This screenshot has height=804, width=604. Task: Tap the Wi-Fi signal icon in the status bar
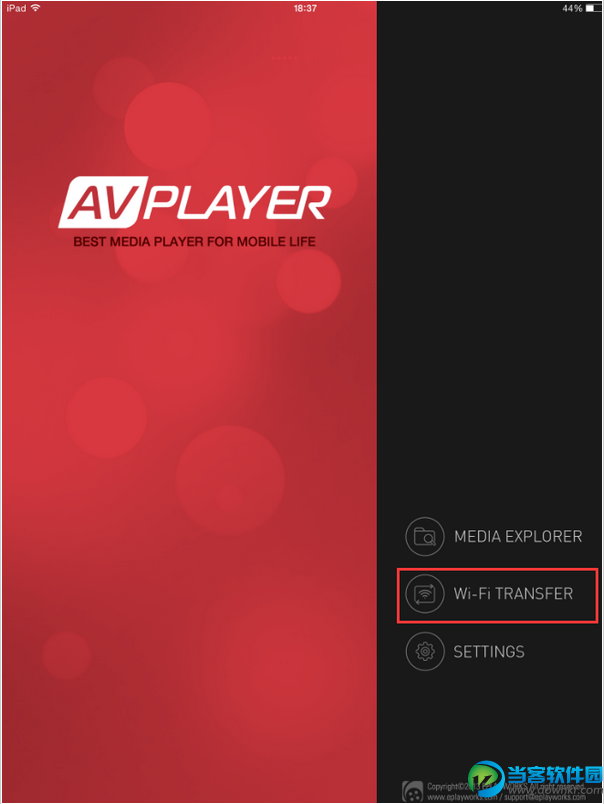click(x=35, y=8)
